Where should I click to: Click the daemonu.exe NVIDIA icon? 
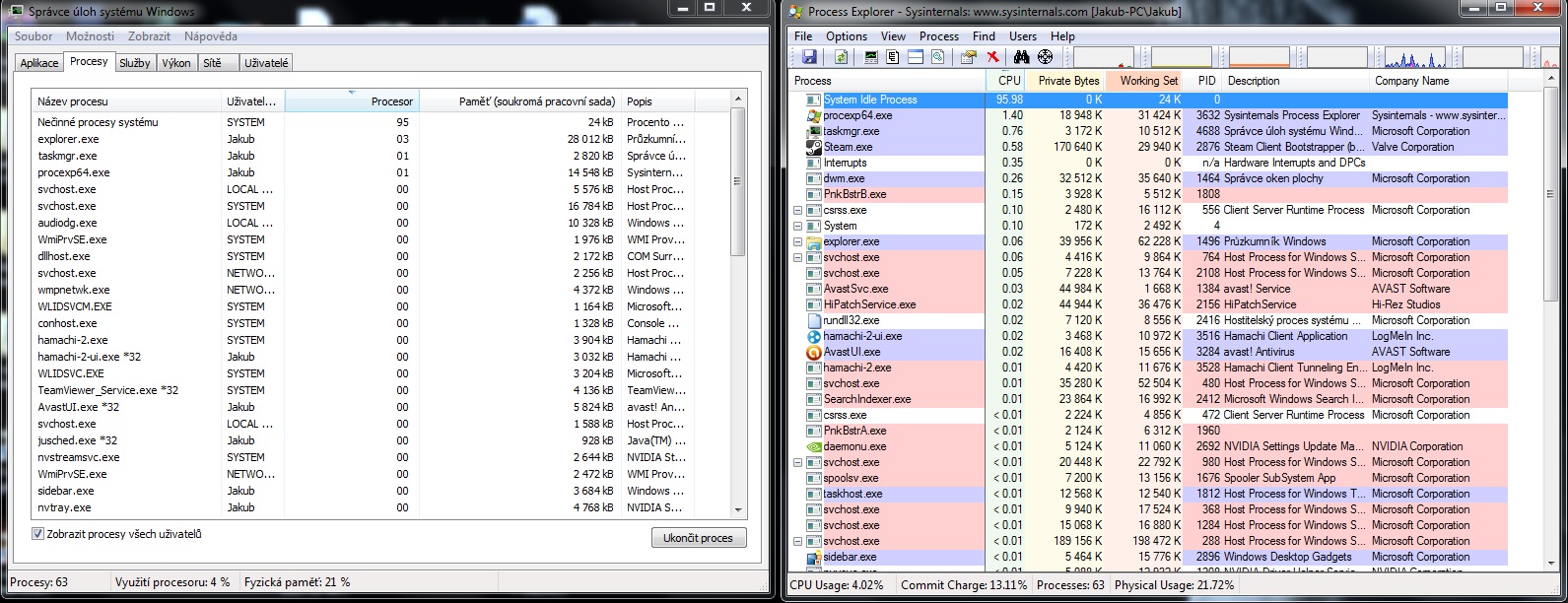point(814,446)
